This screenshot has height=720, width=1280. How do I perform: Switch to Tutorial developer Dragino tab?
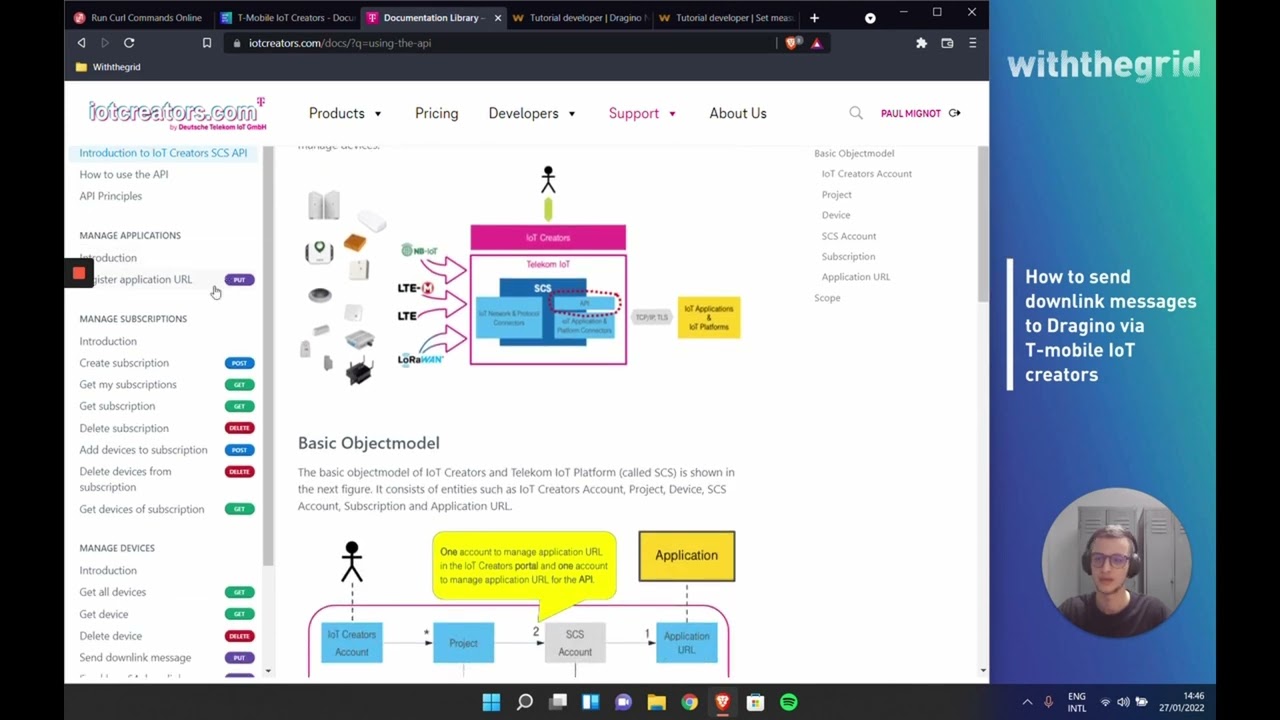point(579,18)
